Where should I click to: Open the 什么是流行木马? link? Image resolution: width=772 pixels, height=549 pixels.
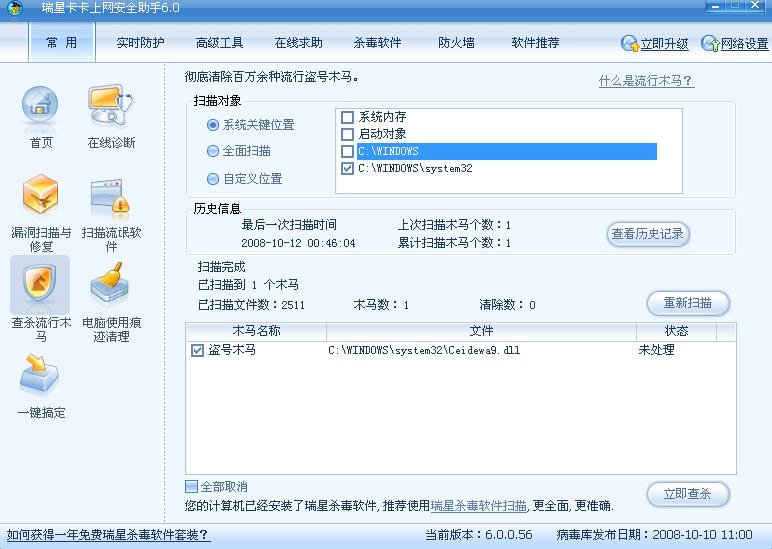[646, 81]
